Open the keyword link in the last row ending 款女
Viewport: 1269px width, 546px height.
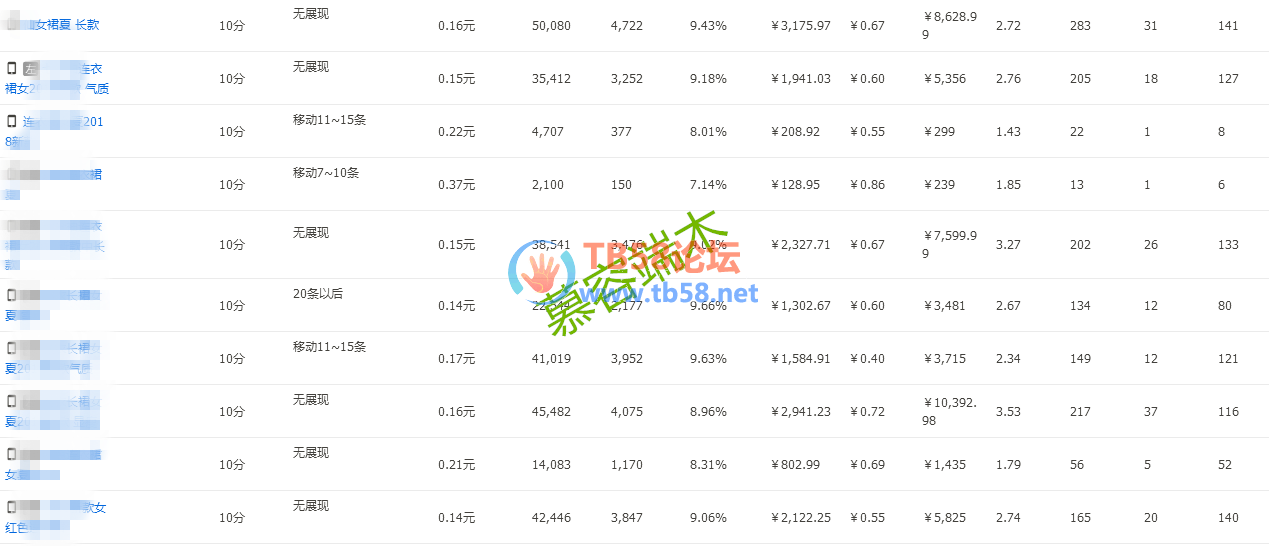[x=57, y=517]
